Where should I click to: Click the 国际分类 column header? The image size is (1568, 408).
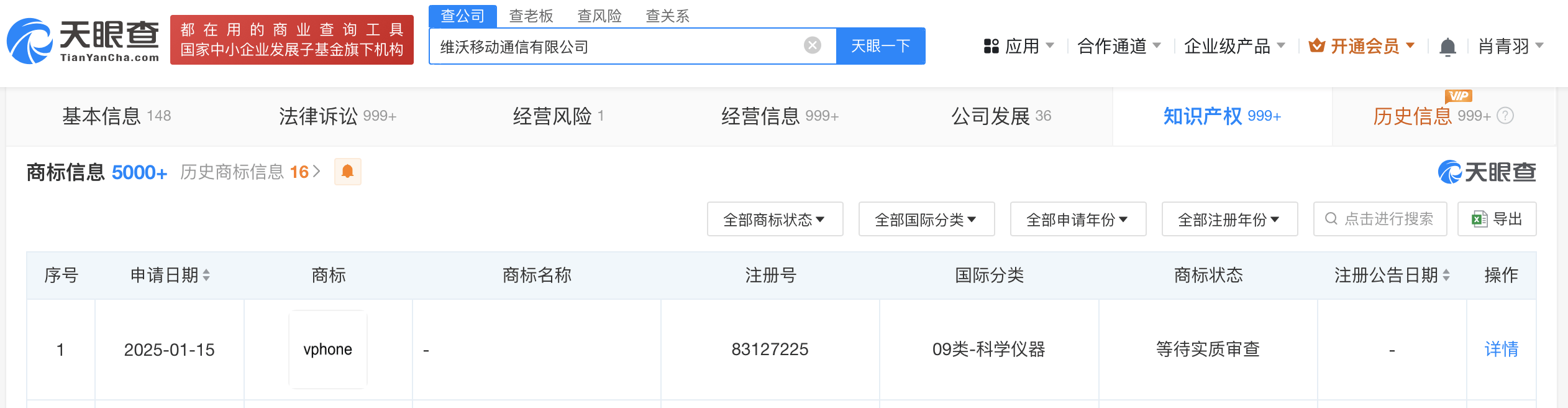(989, 275)
